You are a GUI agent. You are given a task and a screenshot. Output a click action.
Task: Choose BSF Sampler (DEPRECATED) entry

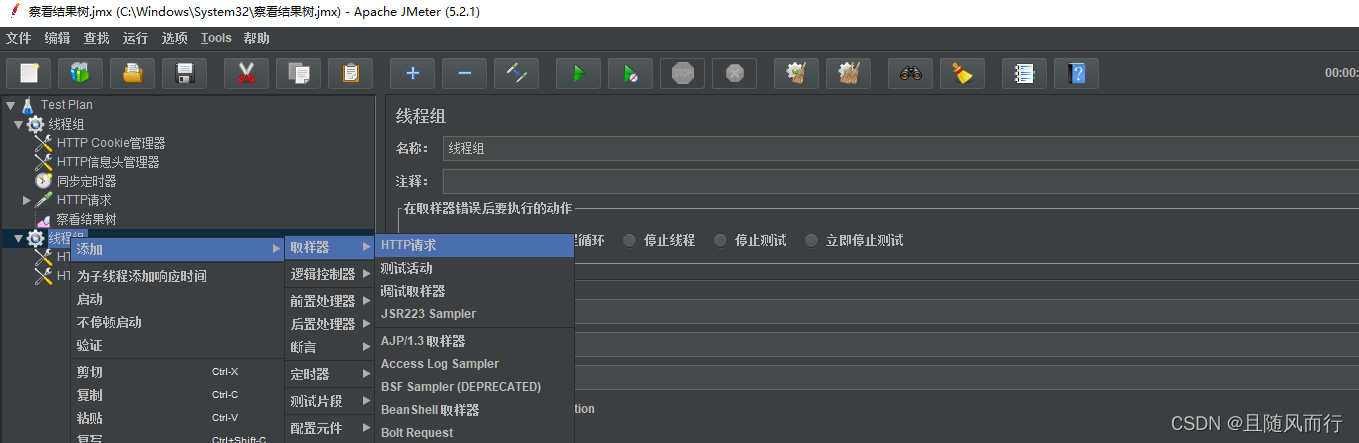coord(474,387)
